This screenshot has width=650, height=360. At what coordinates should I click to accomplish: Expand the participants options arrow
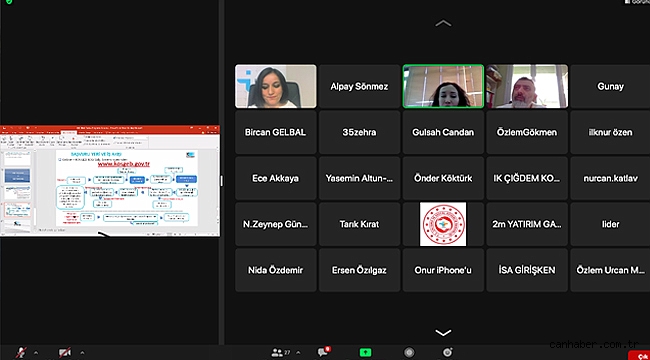point(298,353)
